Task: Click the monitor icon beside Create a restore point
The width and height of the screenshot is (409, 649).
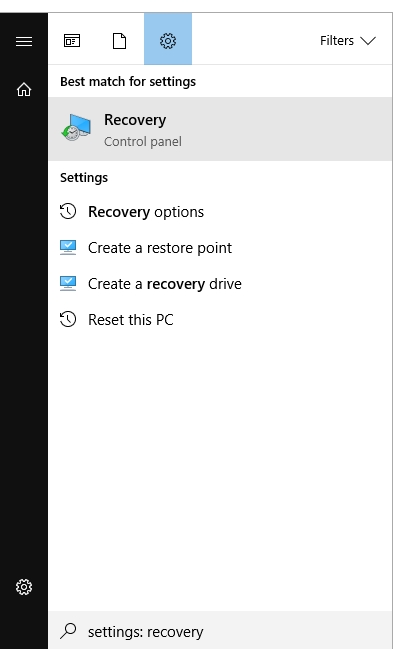Action: [x=68, y=248]
